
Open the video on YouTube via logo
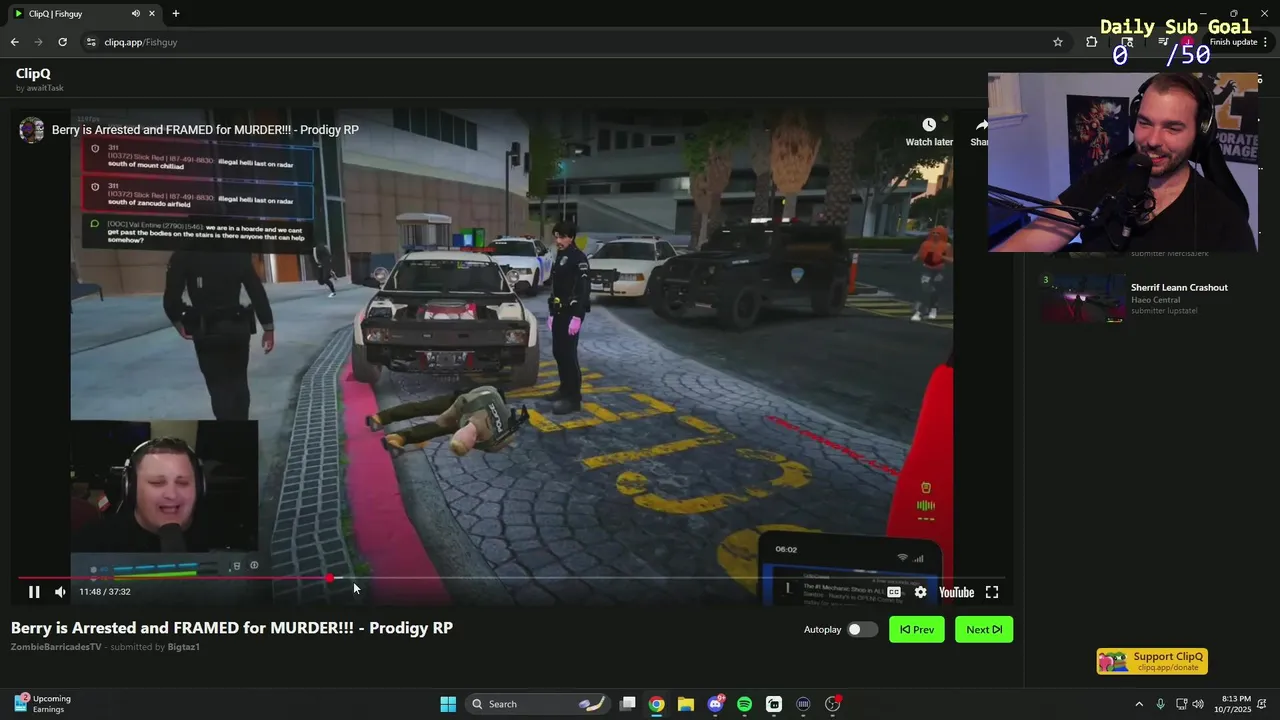click(956, 592)
